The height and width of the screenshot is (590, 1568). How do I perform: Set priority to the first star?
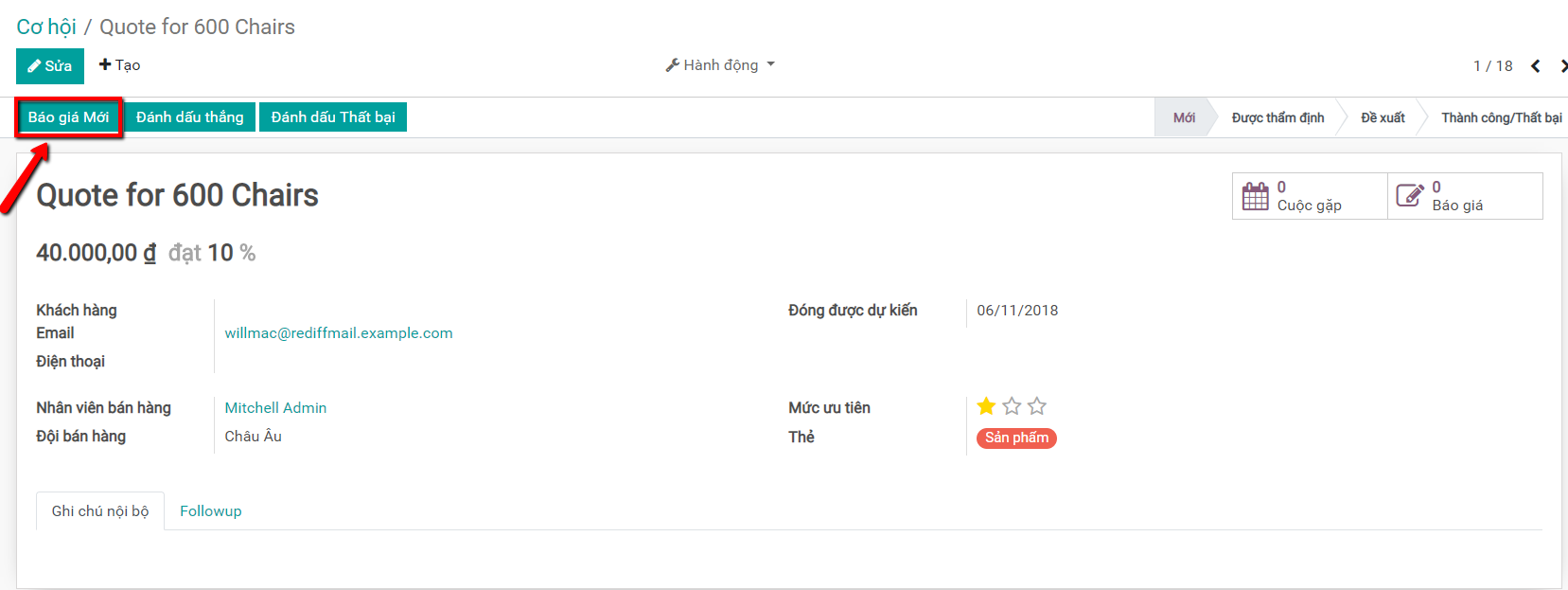pyautogui.click(x=986, y=406)
